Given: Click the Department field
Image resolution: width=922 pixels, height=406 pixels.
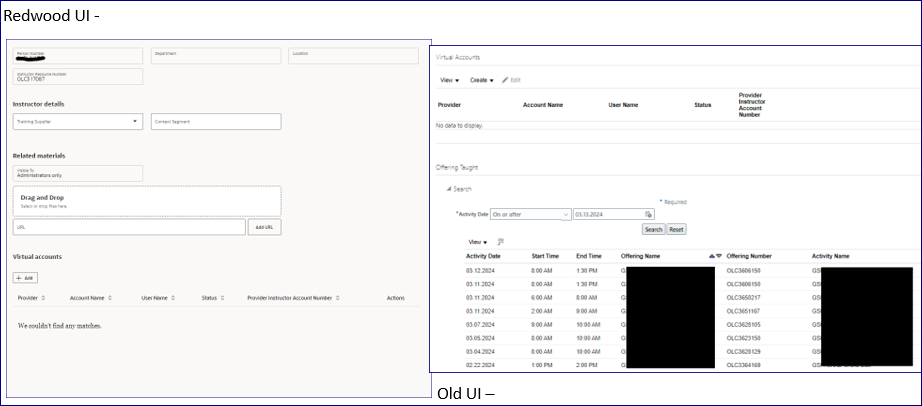Looking at the screenshot, I should [216, 56].
